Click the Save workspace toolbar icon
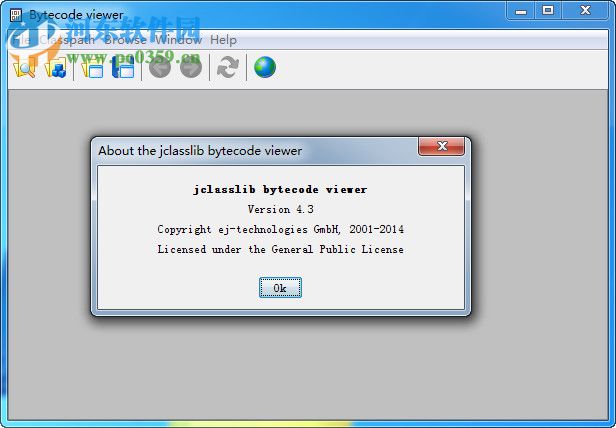616x428 pixels. click(x=123, y=67)
